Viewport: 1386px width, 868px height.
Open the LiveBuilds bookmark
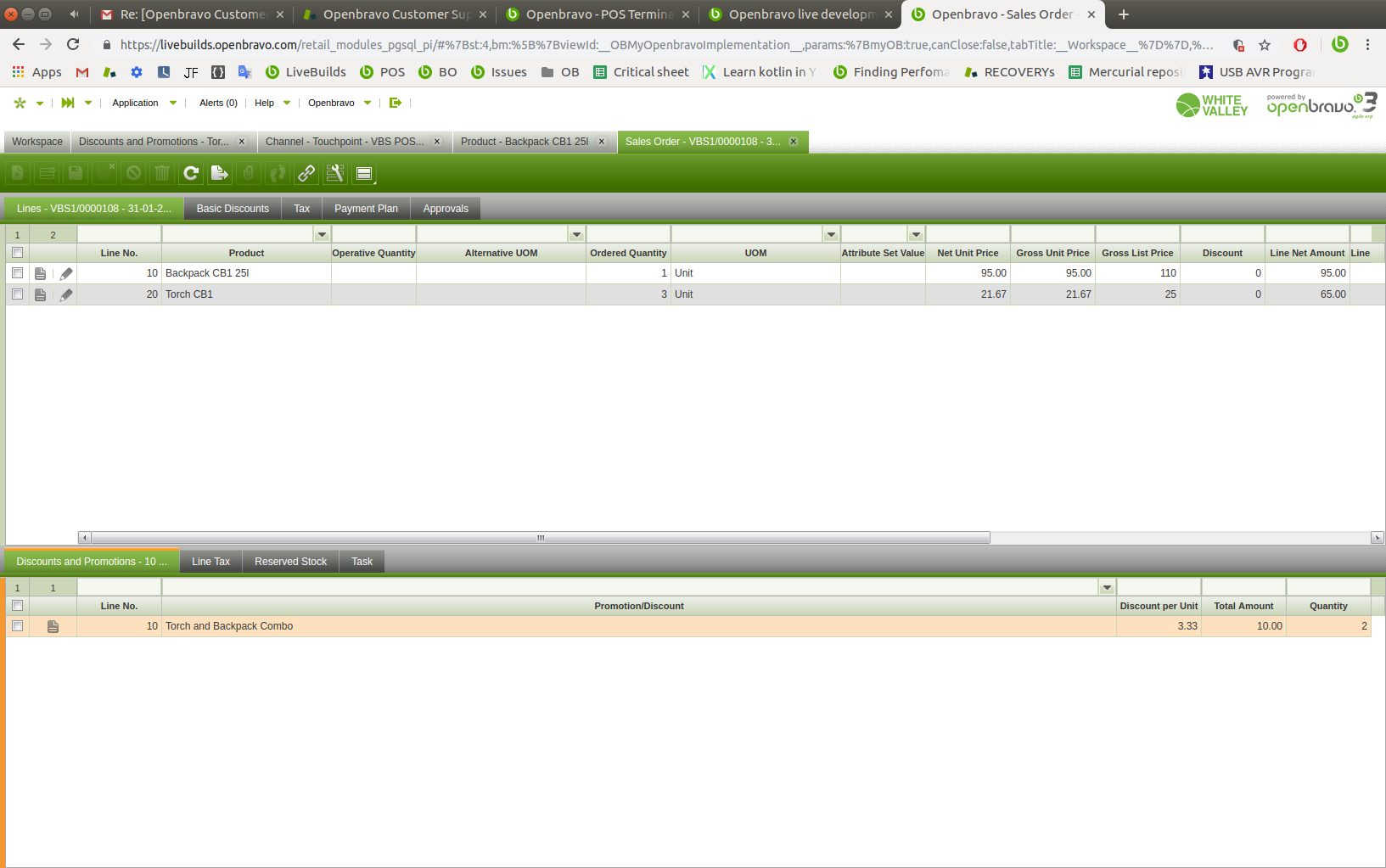tap(306, 72)
